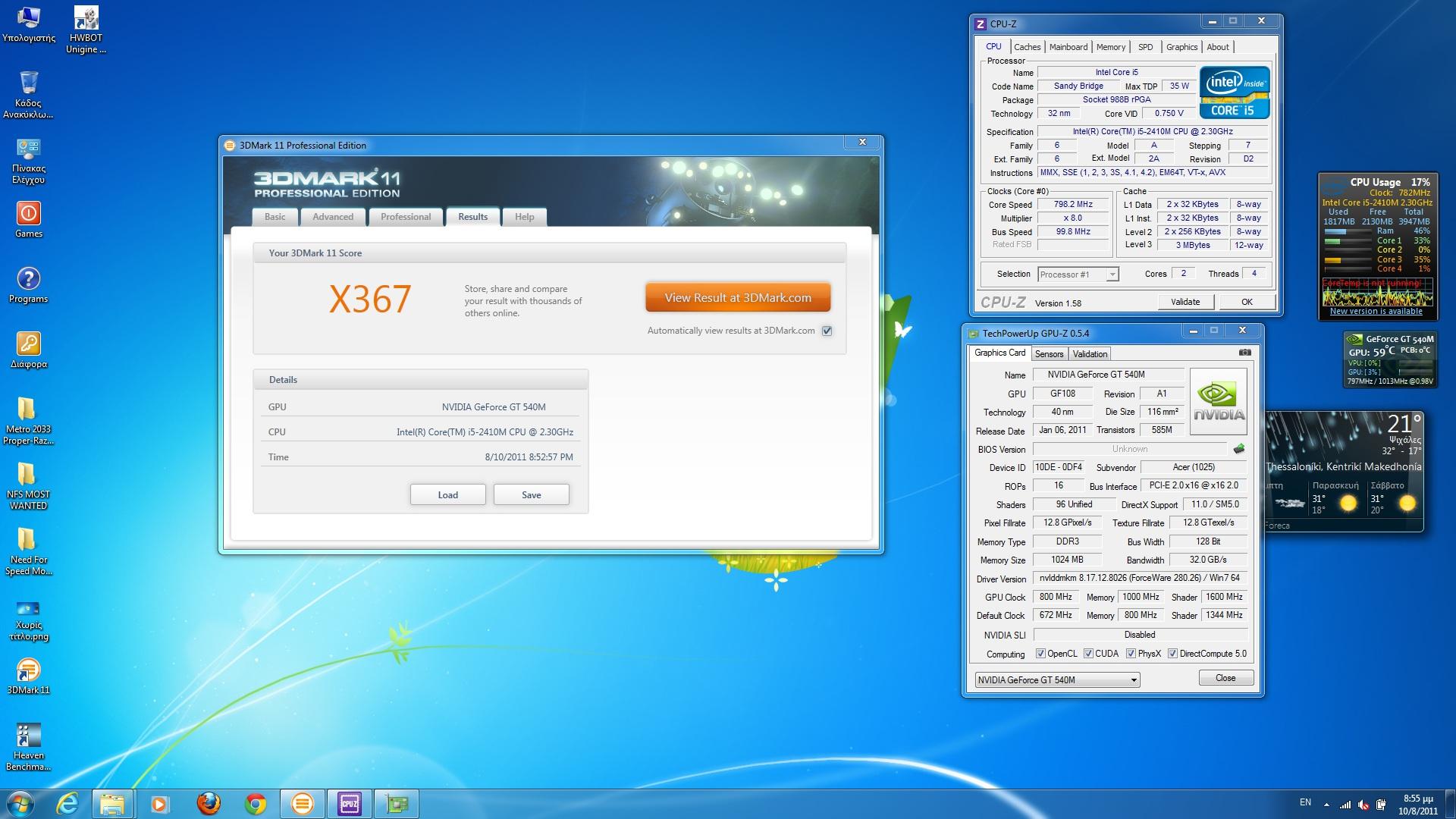Screen dimensions: 1456x819
Task: Toggle DirectCompute 5.0 checkbox in GPU-Z
Action: click(1172, 654)
